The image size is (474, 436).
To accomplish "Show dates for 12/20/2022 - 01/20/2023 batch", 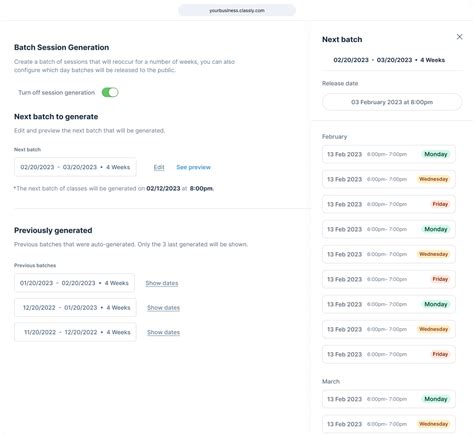I will pyautogui.click(x=163, y=308).
